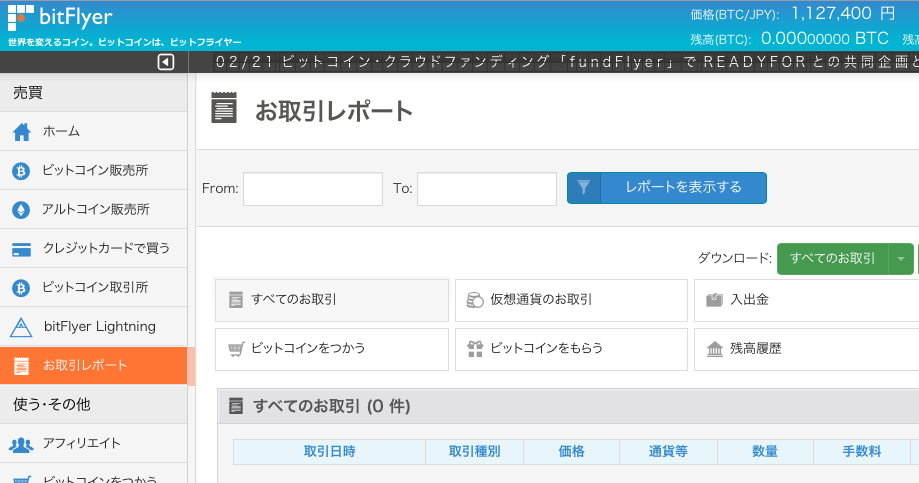Click the bitFlyer logo
The height and width of the screenshot is (483, 919).
[59, 17]
